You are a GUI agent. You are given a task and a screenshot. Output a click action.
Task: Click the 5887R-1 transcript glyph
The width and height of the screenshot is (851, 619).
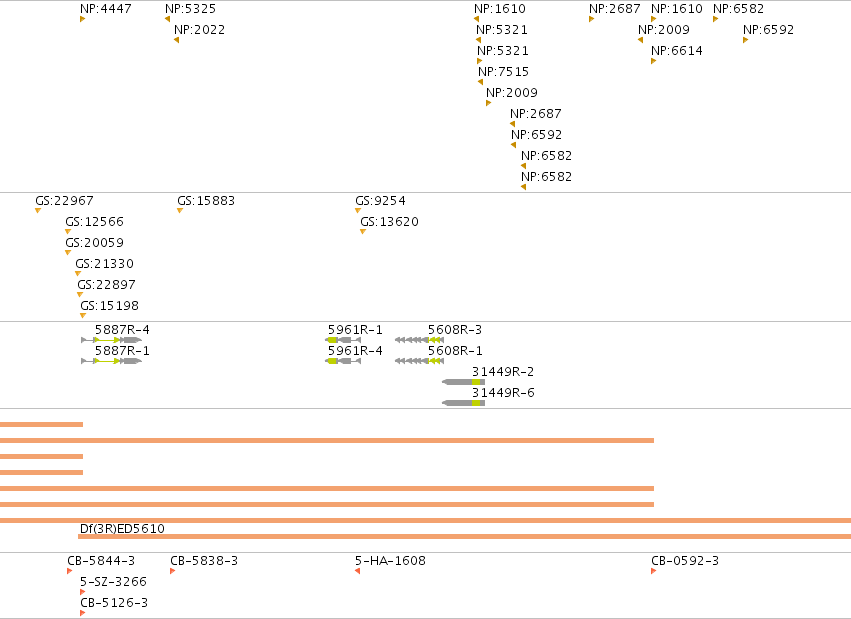coord(111,361)
